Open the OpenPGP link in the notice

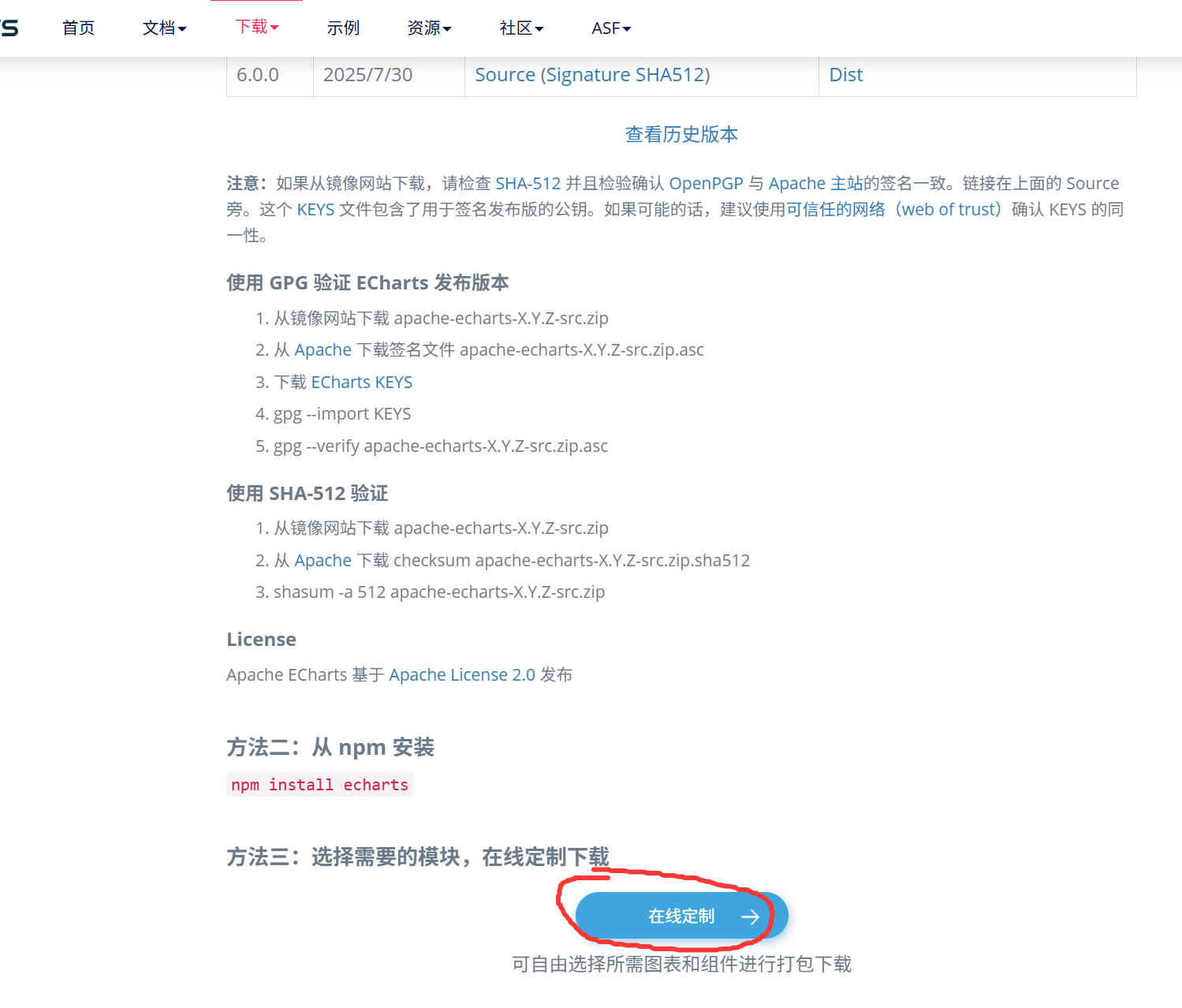click(x=706, y=184)
